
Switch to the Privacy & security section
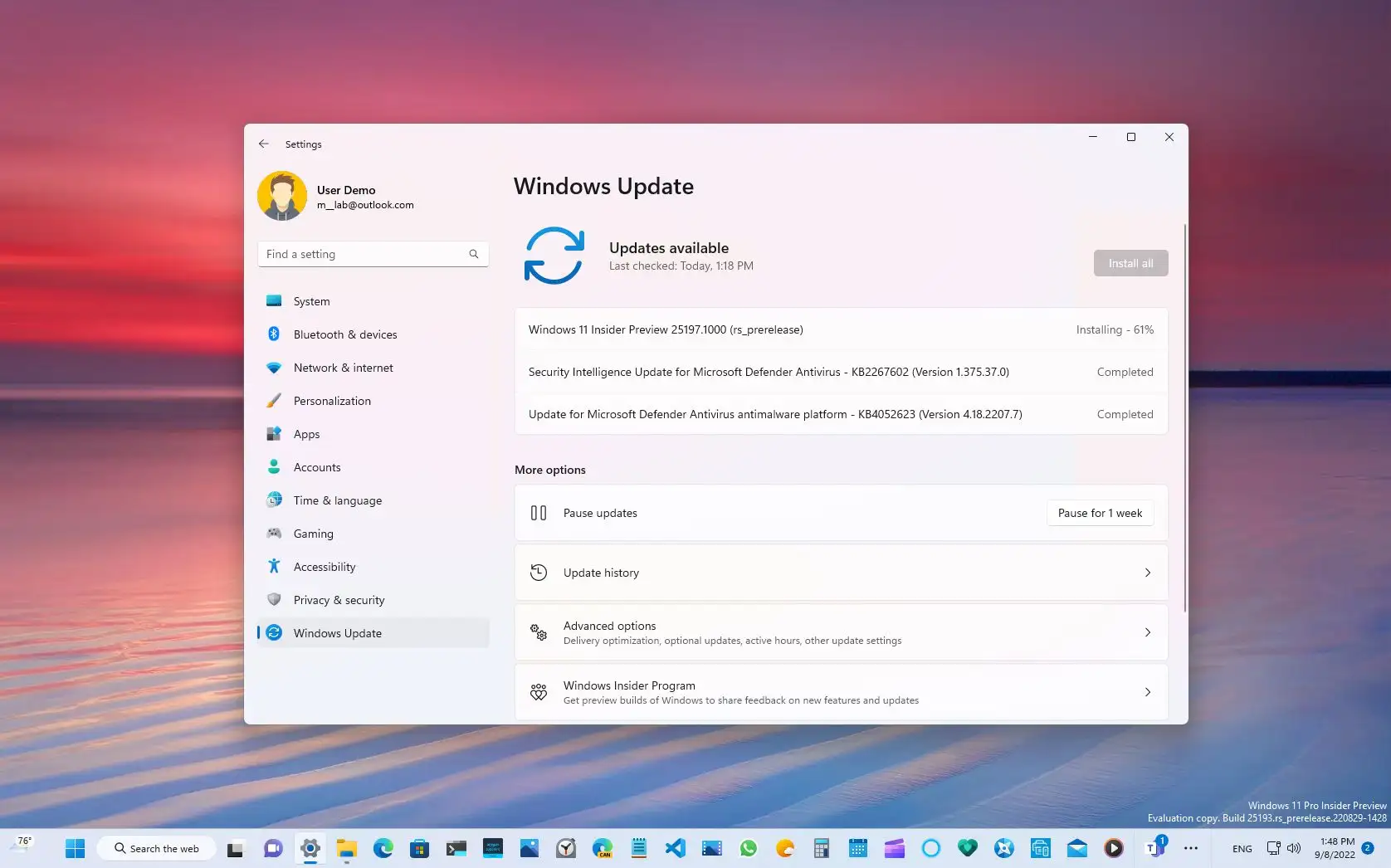tap(339, 599)
